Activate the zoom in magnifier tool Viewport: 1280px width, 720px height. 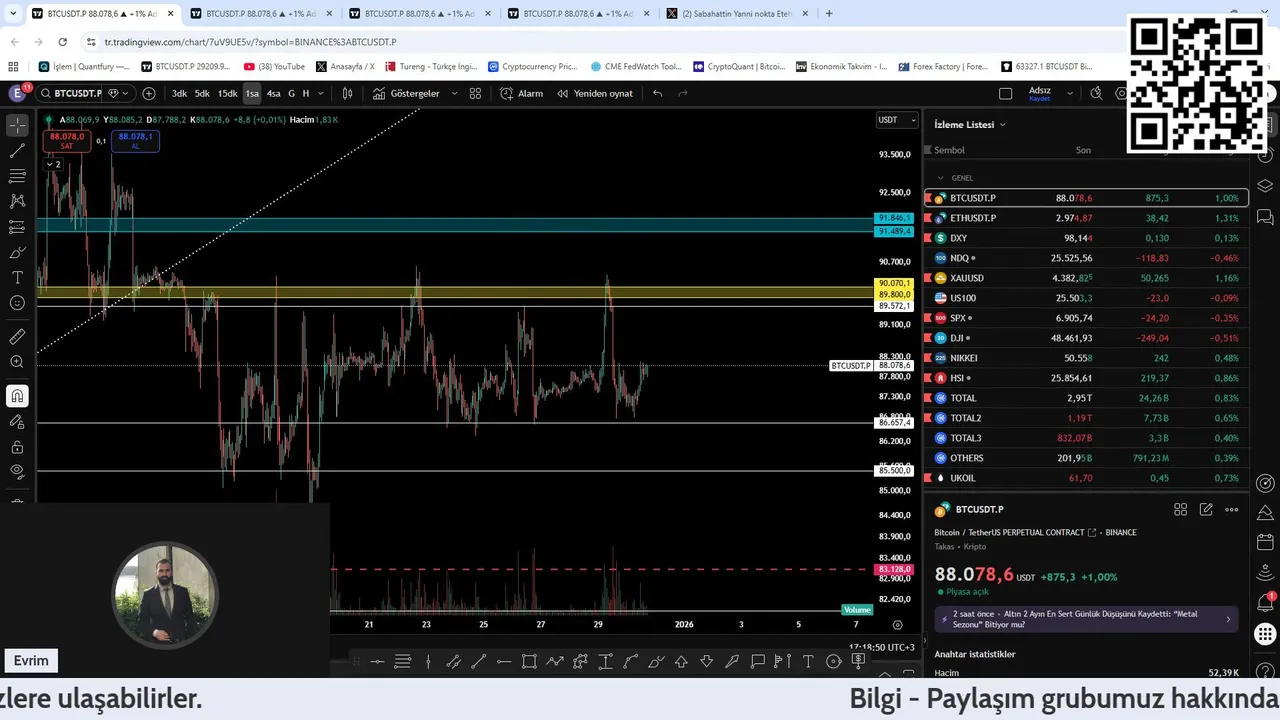click(17, 362)
